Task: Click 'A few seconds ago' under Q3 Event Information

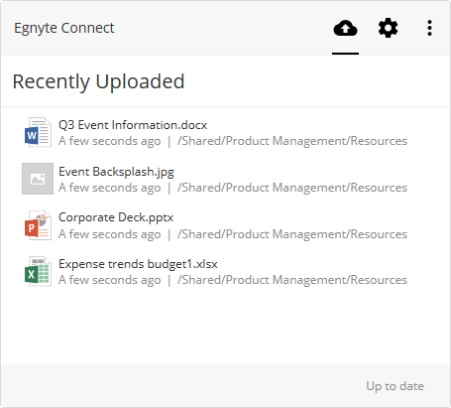Action: point(110,141)
